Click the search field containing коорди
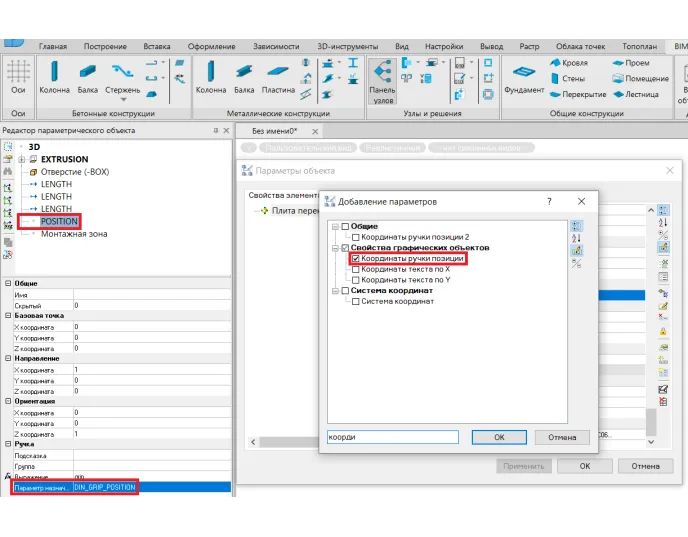The height and width of the screenshot is (537, 688). pos(393,437)
